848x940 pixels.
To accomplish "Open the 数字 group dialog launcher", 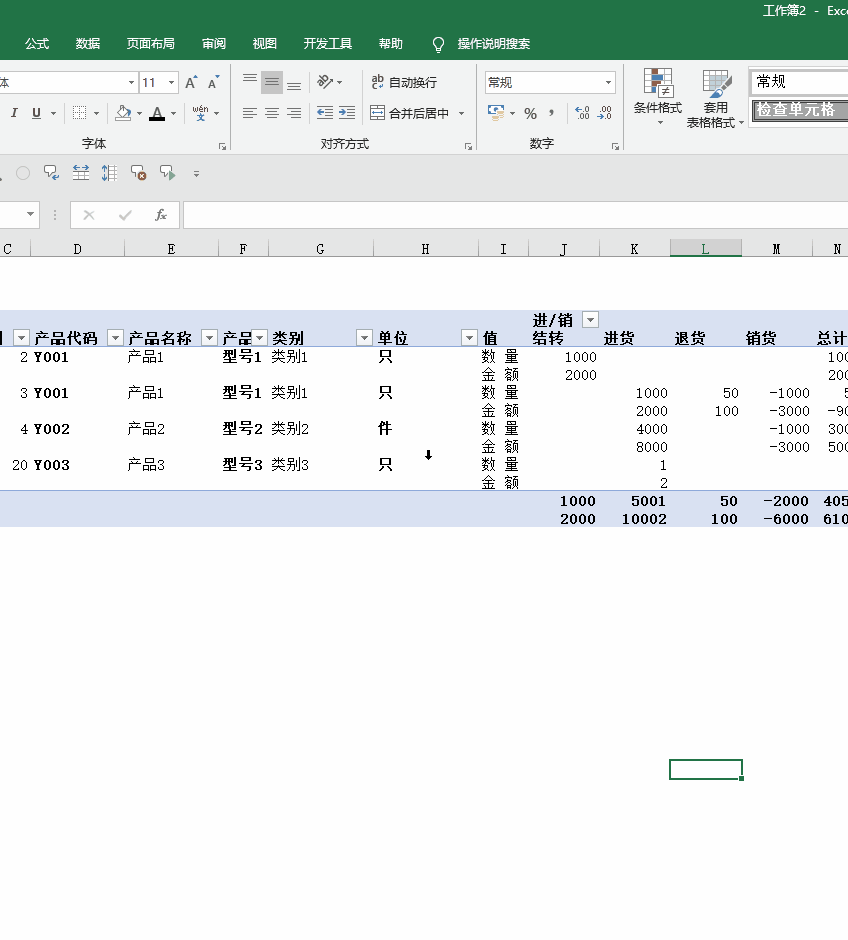I will point(615,146).
